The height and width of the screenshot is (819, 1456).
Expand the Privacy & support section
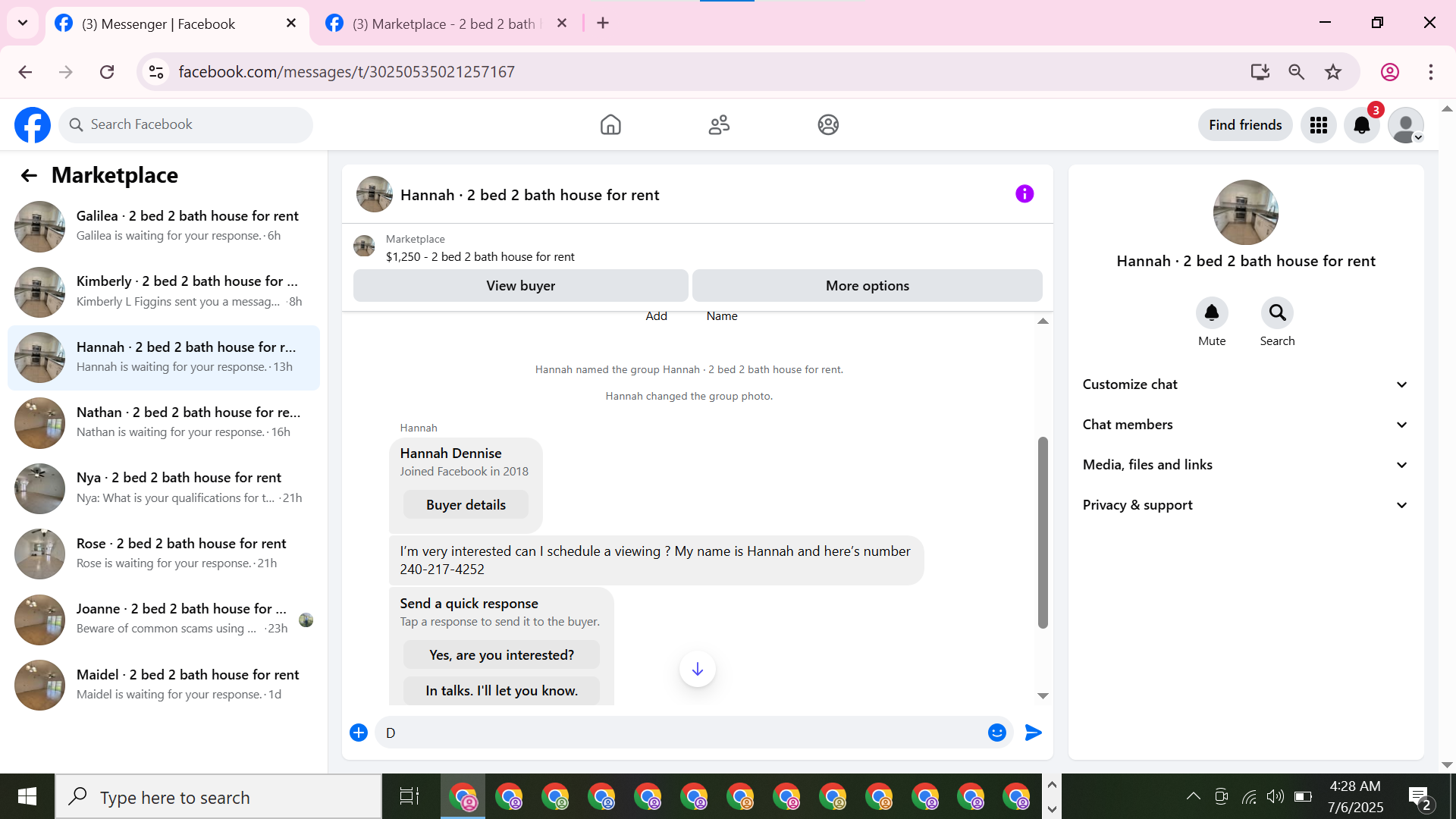click(1245, 505)
